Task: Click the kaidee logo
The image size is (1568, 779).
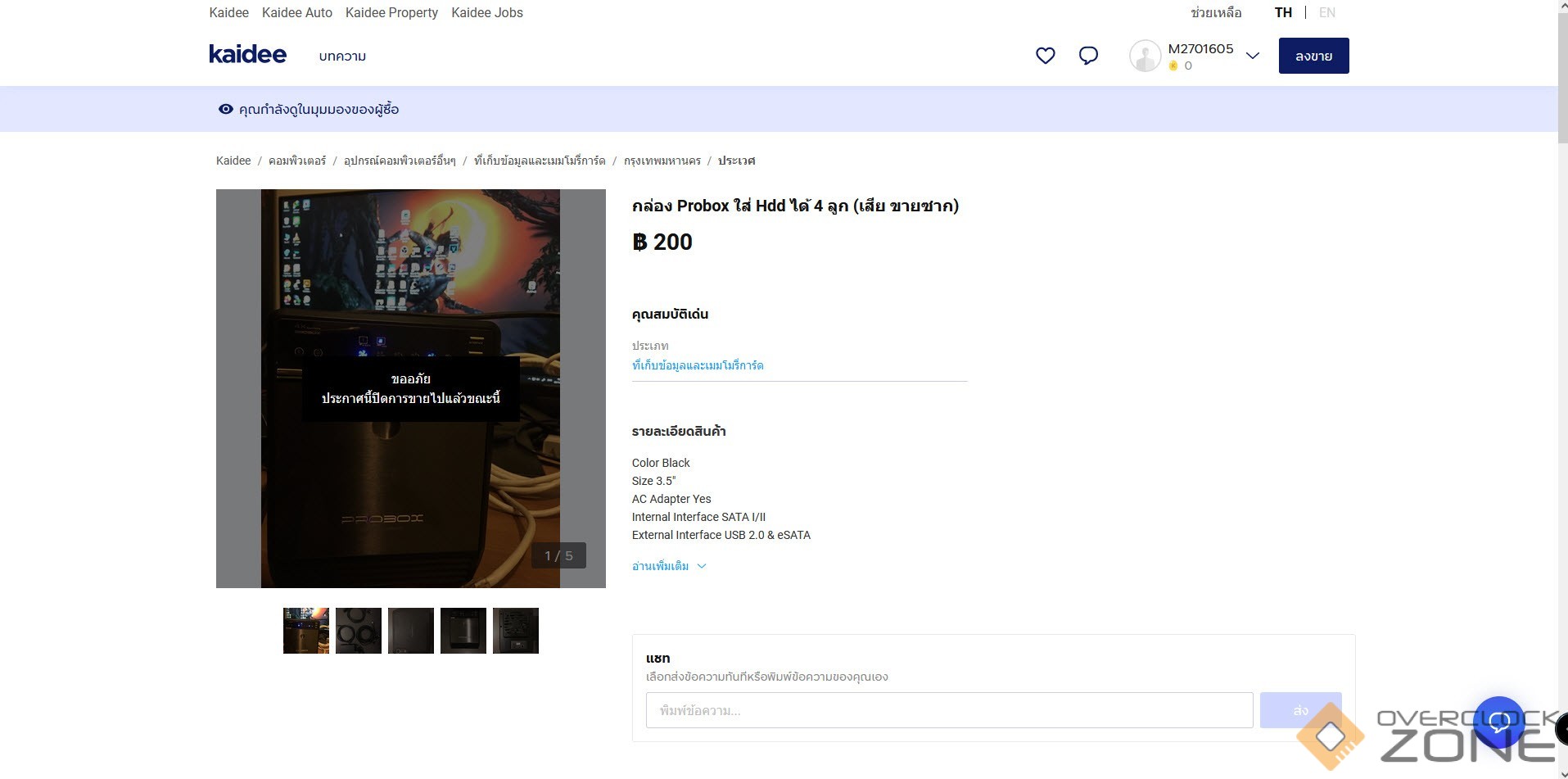Action: [247, 55]
